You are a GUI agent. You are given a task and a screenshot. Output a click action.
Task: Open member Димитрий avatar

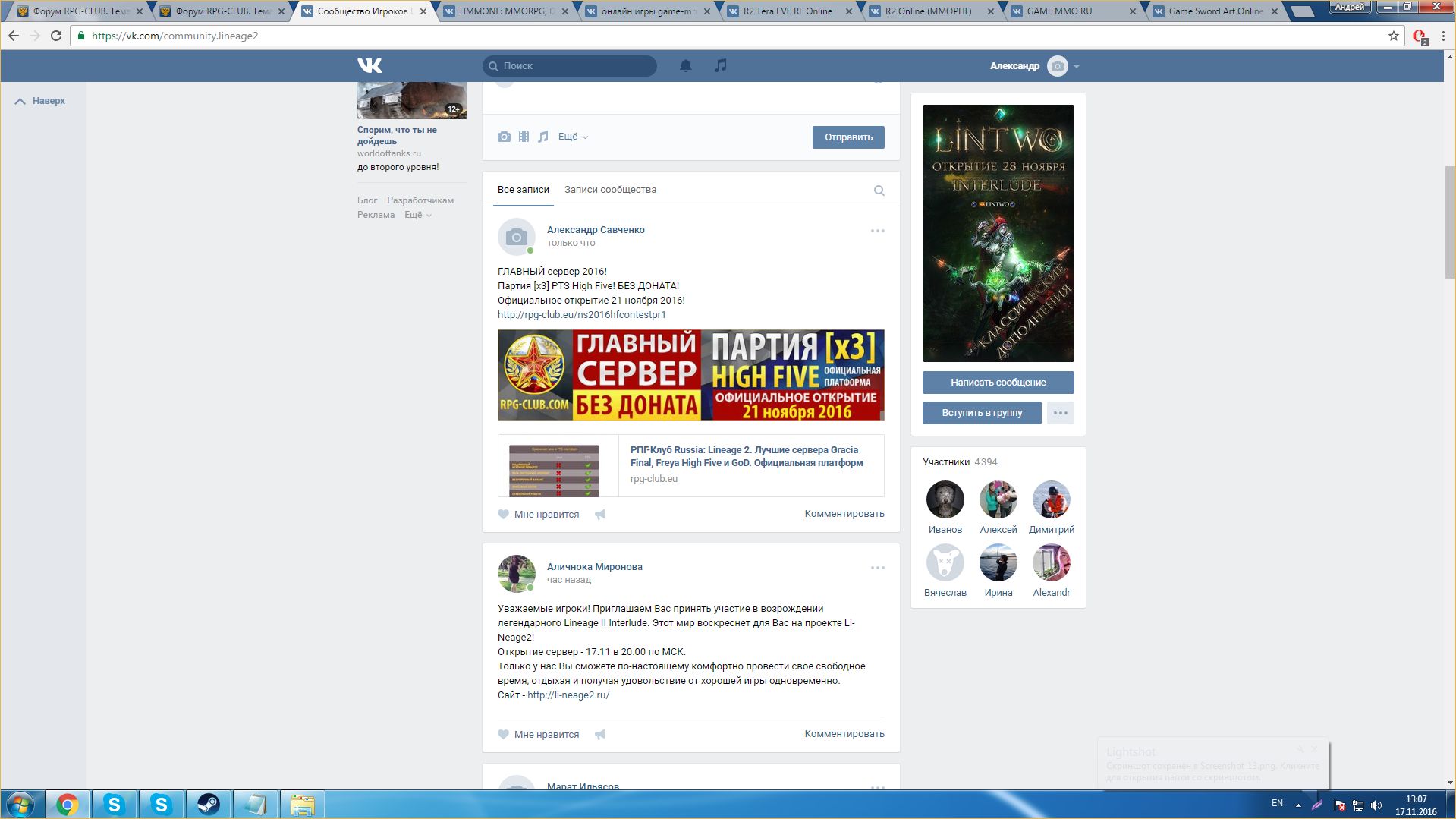(1051, 499)
